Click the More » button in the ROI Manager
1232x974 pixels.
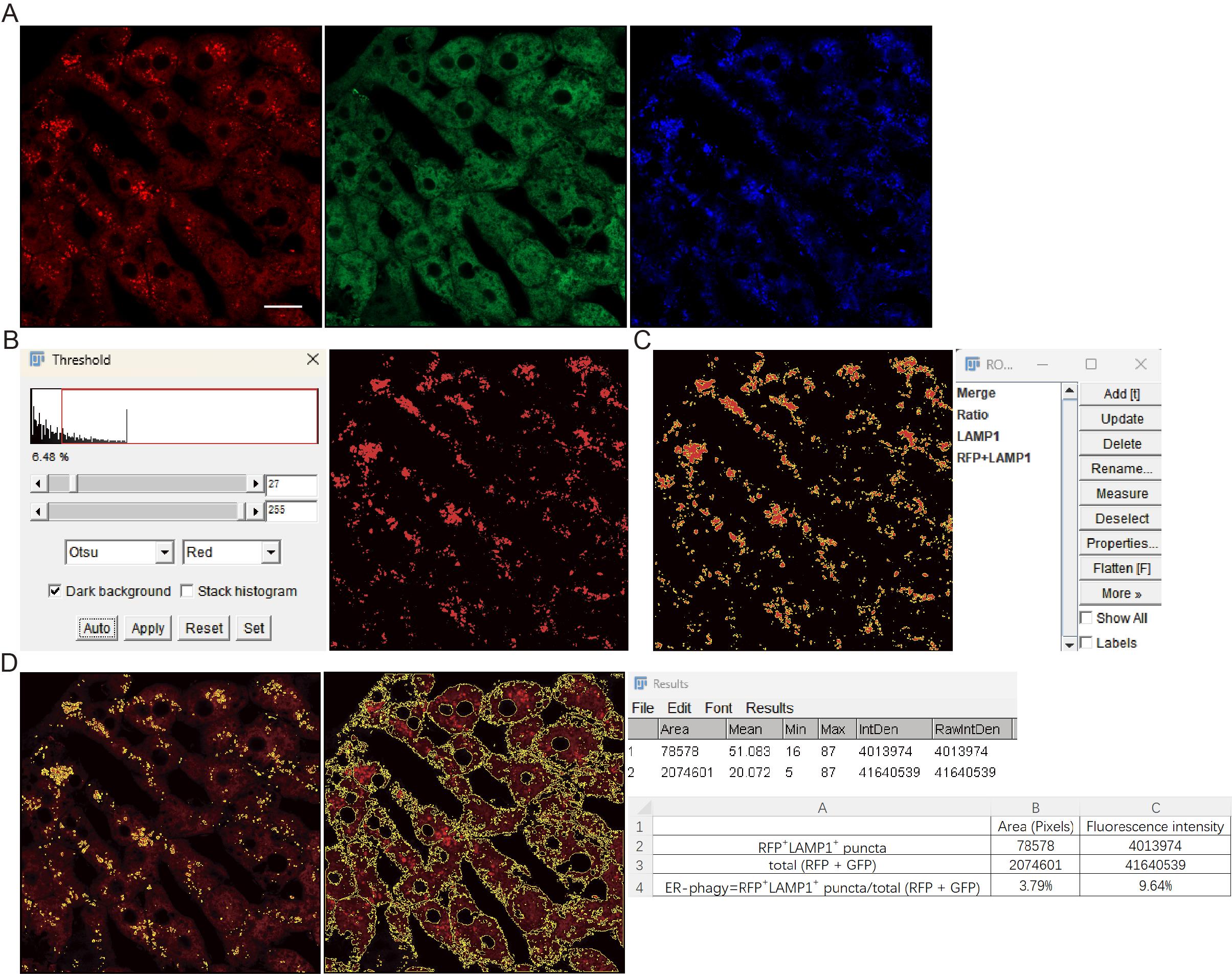pyautogui.click(x=1121, y=593)
